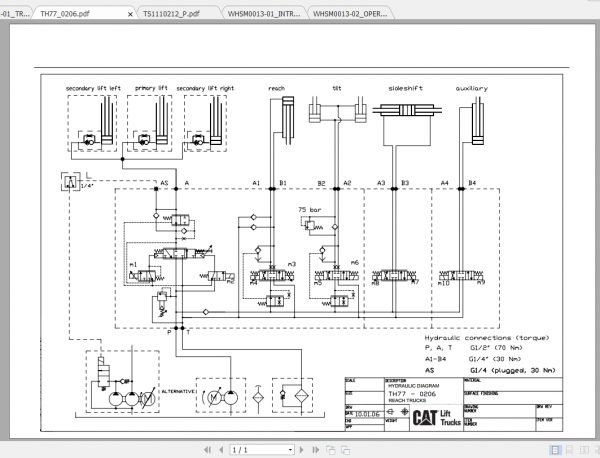Screen dimensions: 600x458
Task: Click the 'm10' solenoid label
Action: point(443,284)
